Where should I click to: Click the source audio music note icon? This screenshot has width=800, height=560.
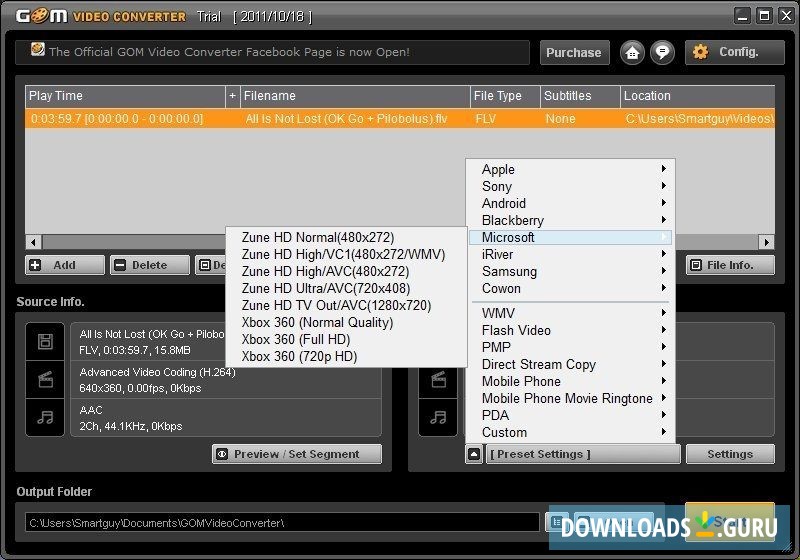click(x=45, y=417)
